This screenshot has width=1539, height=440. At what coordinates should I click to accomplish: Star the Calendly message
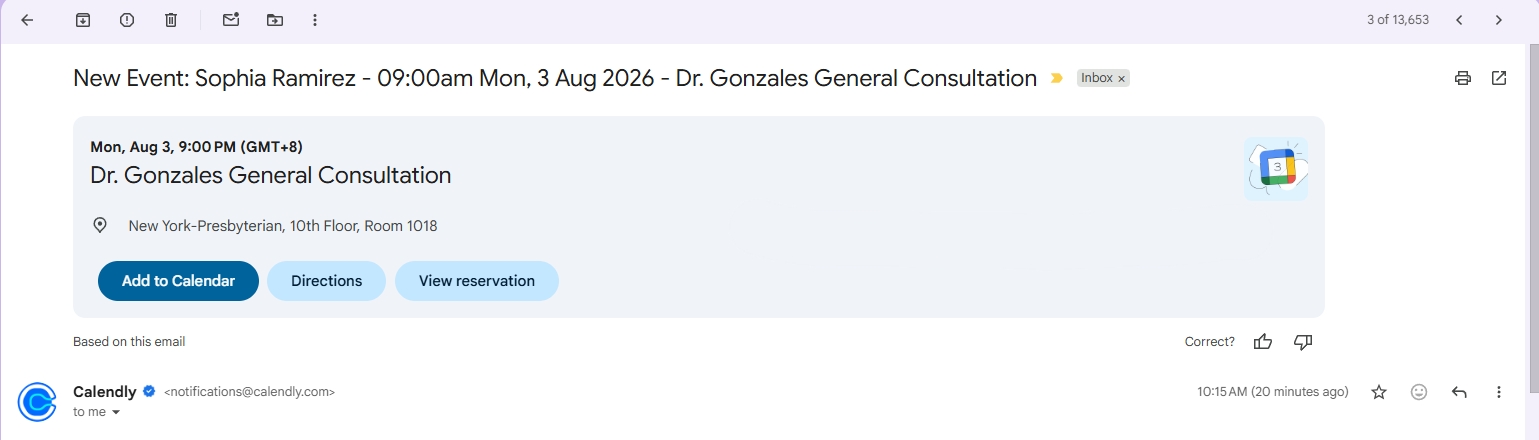click(1379, 392)
